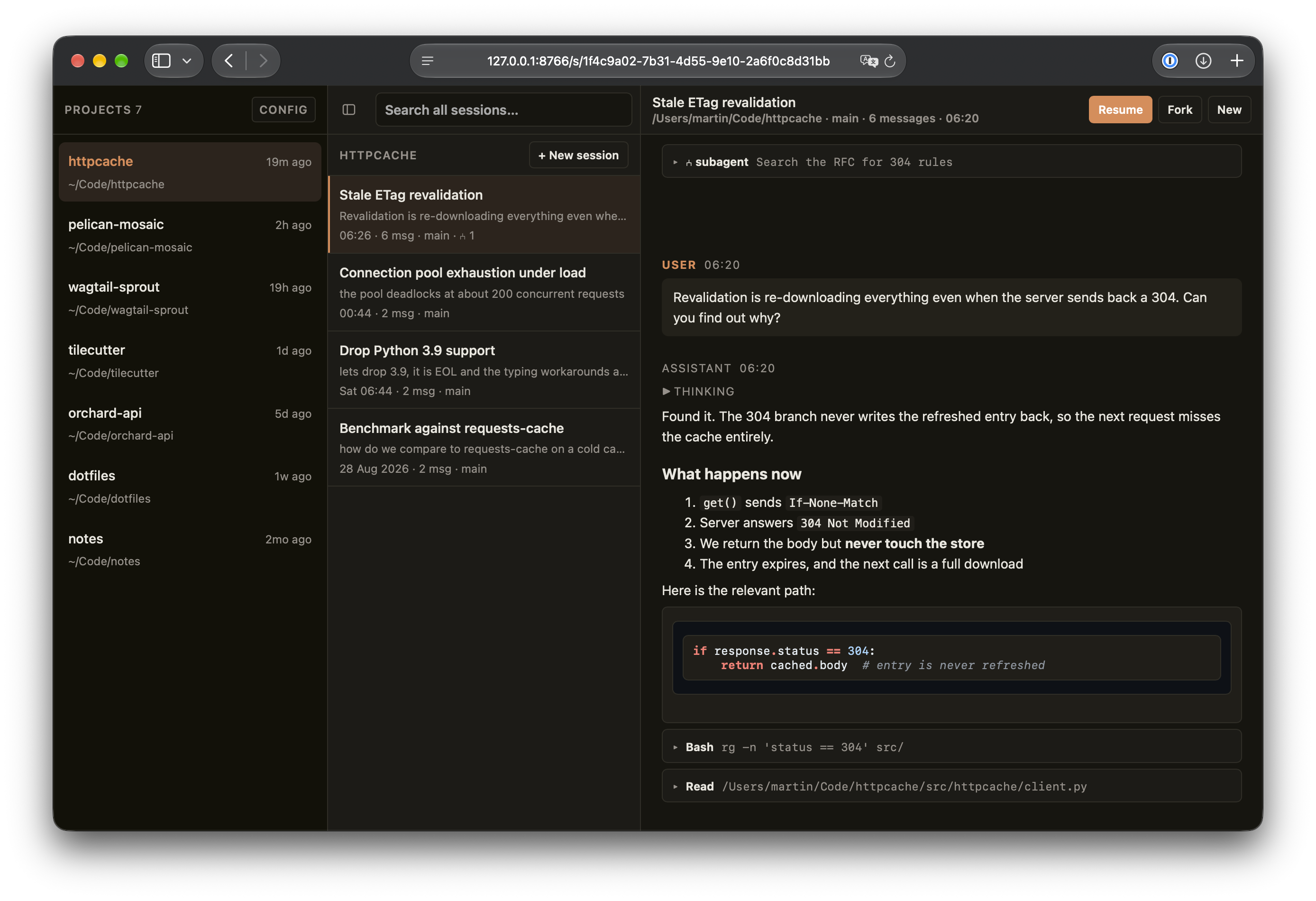Click the address bar URL field
Viewport: 1316px width, 901px height.
(658, 61)
